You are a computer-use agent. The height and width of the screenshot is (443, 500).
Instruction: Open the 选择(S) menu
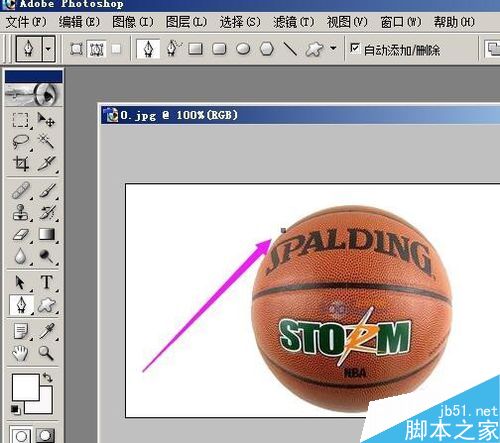coord(240,22)
